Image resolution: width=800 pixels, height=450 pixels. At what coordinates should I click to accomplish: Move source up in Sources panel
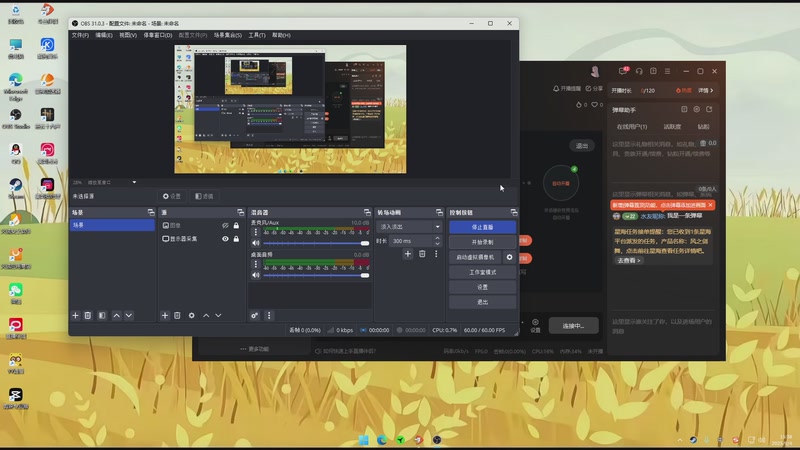(206, 316)
